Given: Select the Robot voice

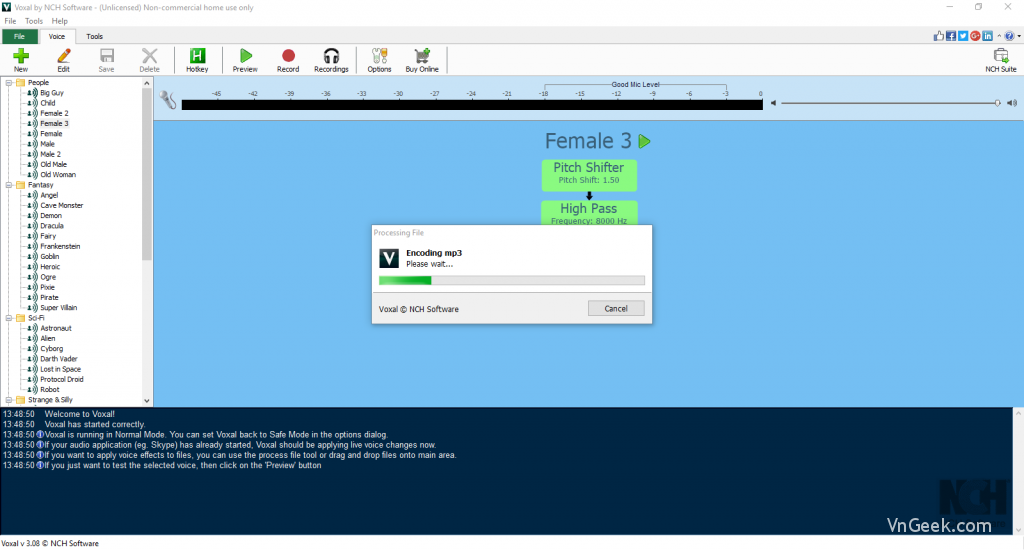Looking at the screenshot, I should pyautogui.click(x=50, y=389).
